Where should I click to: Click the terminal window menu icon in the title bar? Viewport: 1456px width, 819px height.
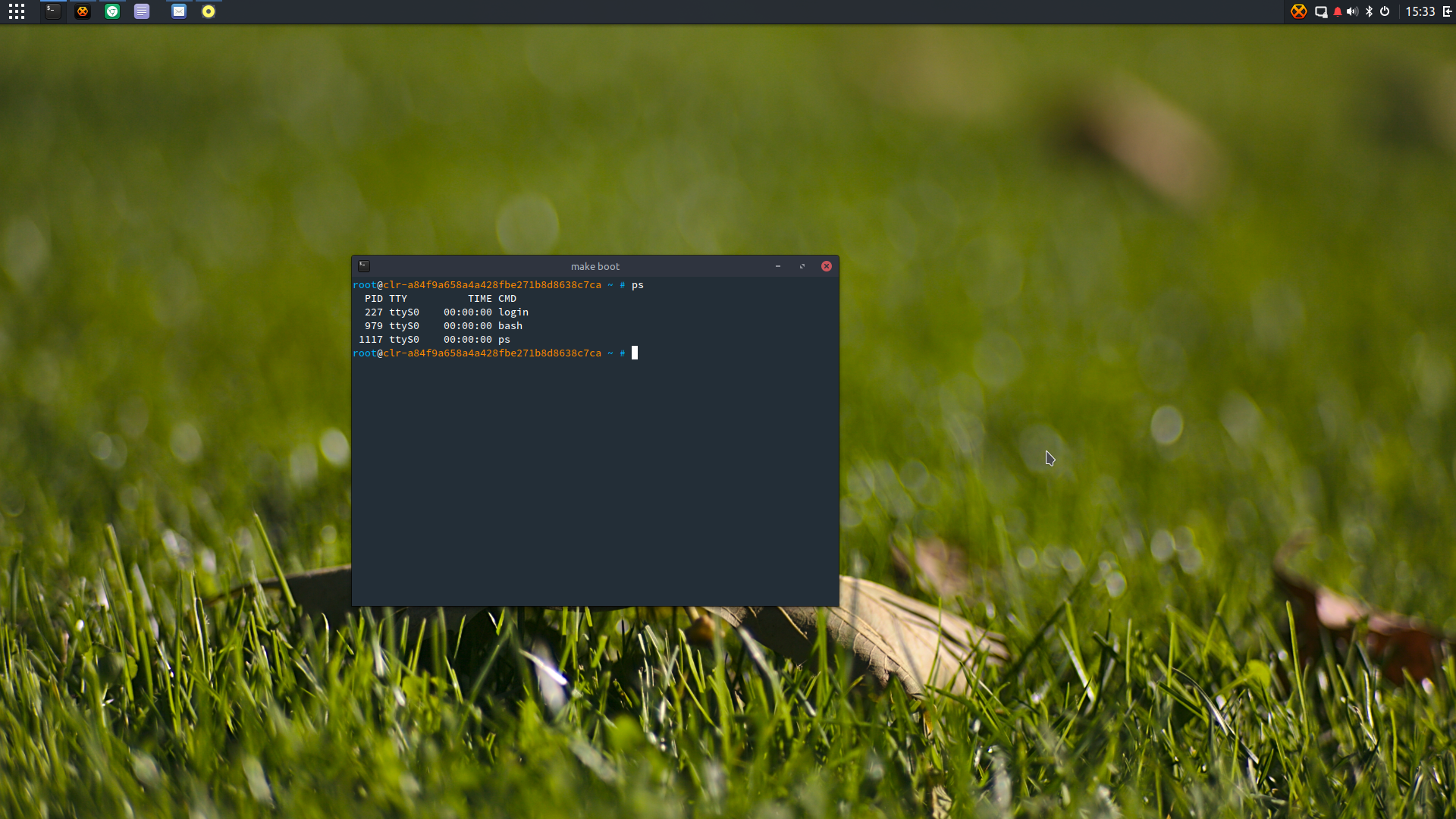pos(364,266)
